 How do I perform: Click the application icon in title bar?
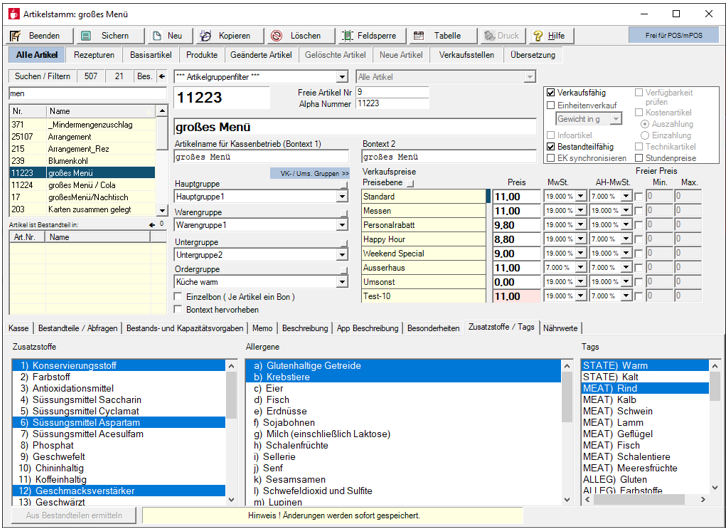coord(14,14)
